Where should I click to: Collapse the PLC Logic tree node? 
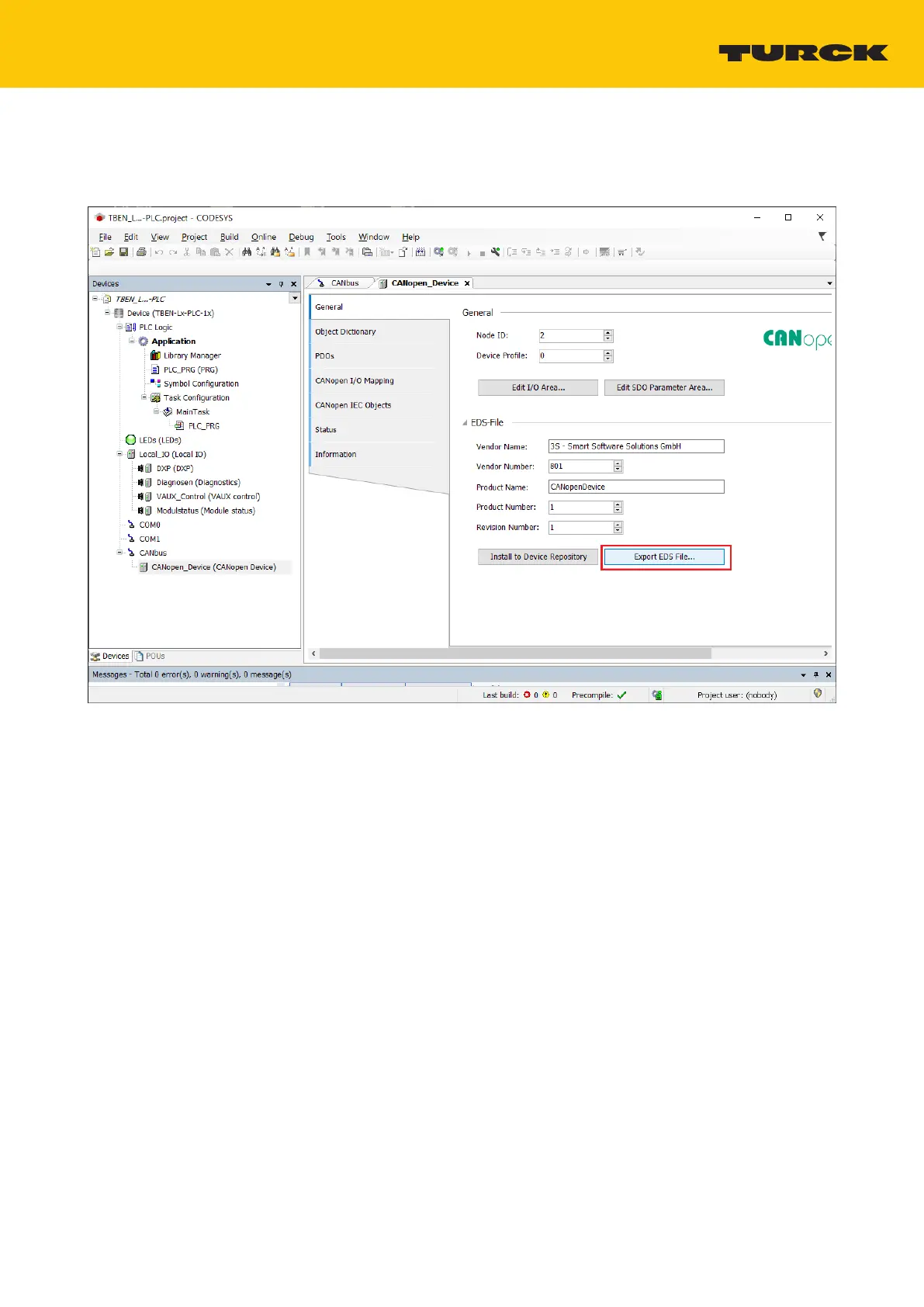[119, 327]
